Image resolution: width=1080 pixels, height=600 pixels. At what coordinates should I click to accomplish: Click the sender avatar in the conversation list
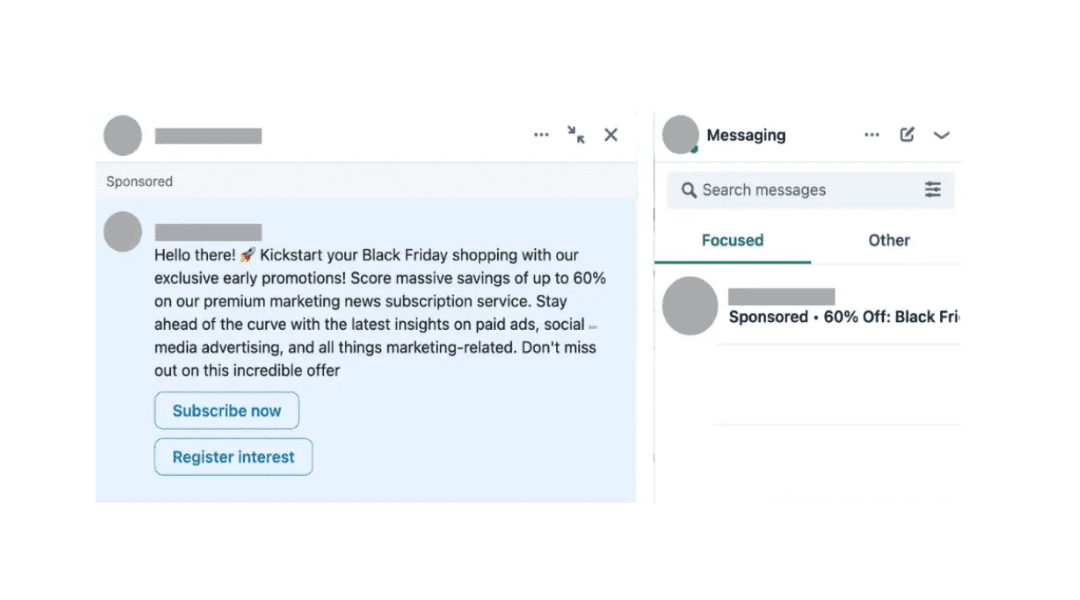click(x=689, y=306)
